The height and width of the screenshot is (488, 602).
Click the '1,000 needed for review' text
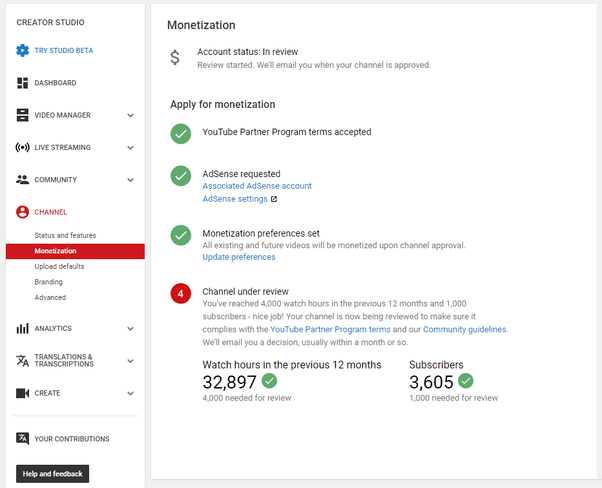pyautogui.click(x=453, y=398)
